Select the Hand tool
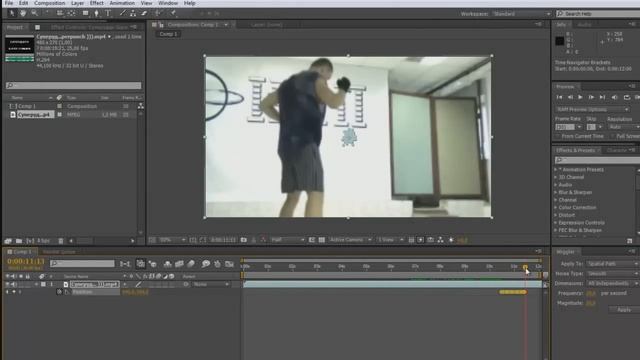Image resolution: width=640 pixels, height=360 pixels. point(23,13)
